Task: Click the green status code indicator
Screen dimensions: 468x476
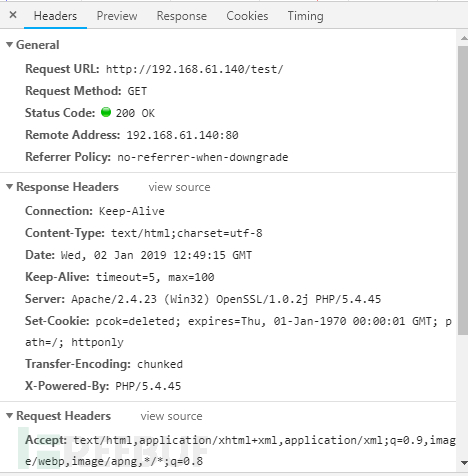Action: (x=106, y=112)
